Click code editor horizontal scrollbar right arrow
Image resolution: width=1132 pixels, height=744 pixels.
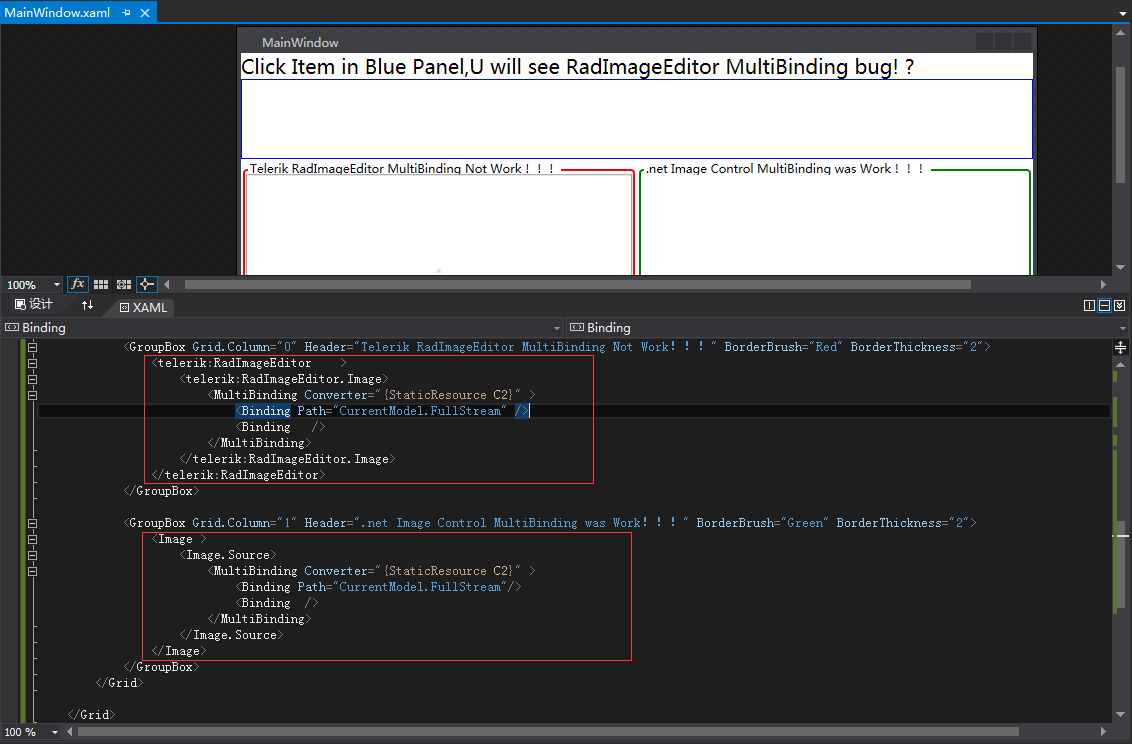tap(1103, 732)
